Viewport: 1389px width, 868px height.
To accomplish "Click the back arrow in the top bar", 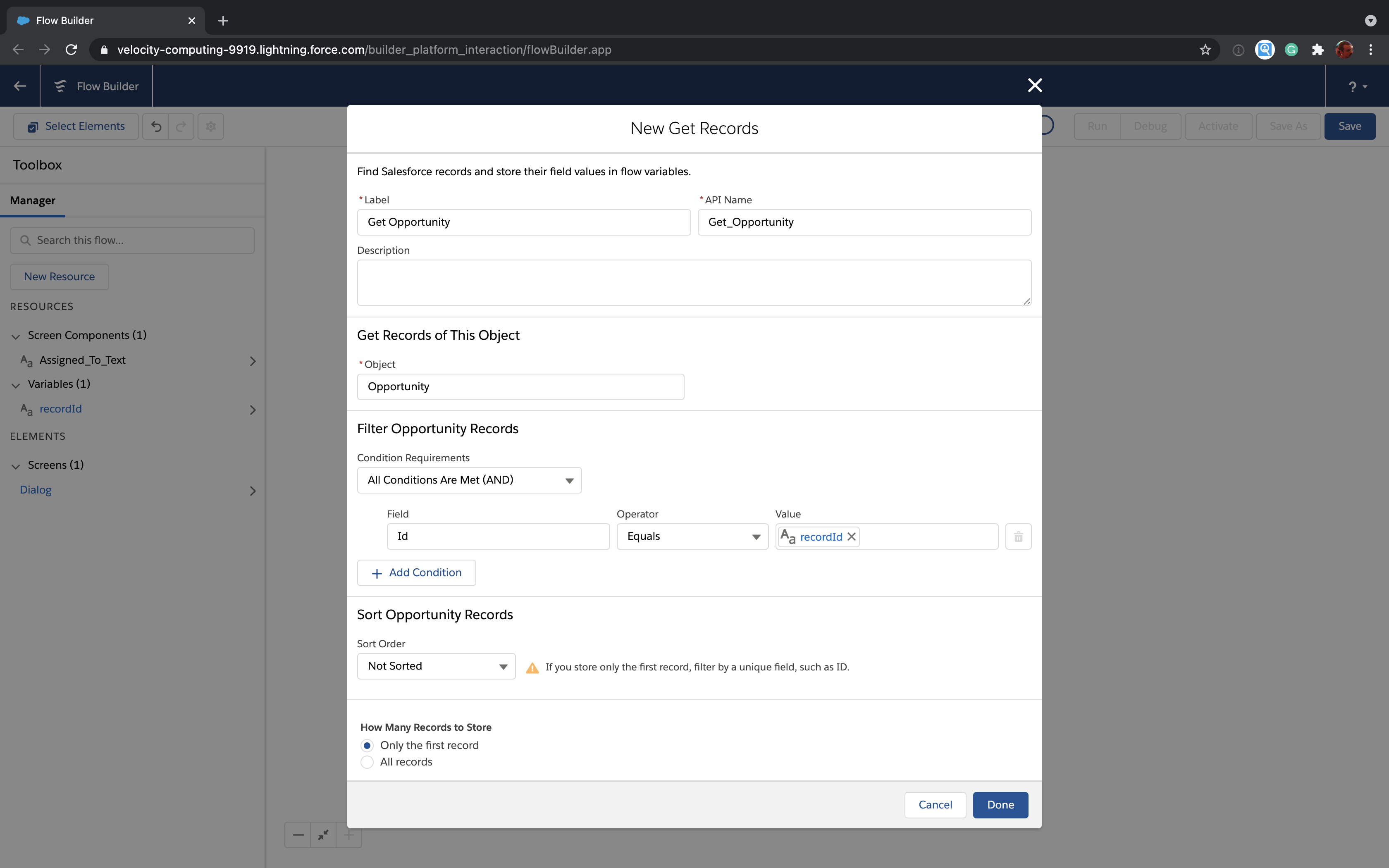I will tap(19, 86).
